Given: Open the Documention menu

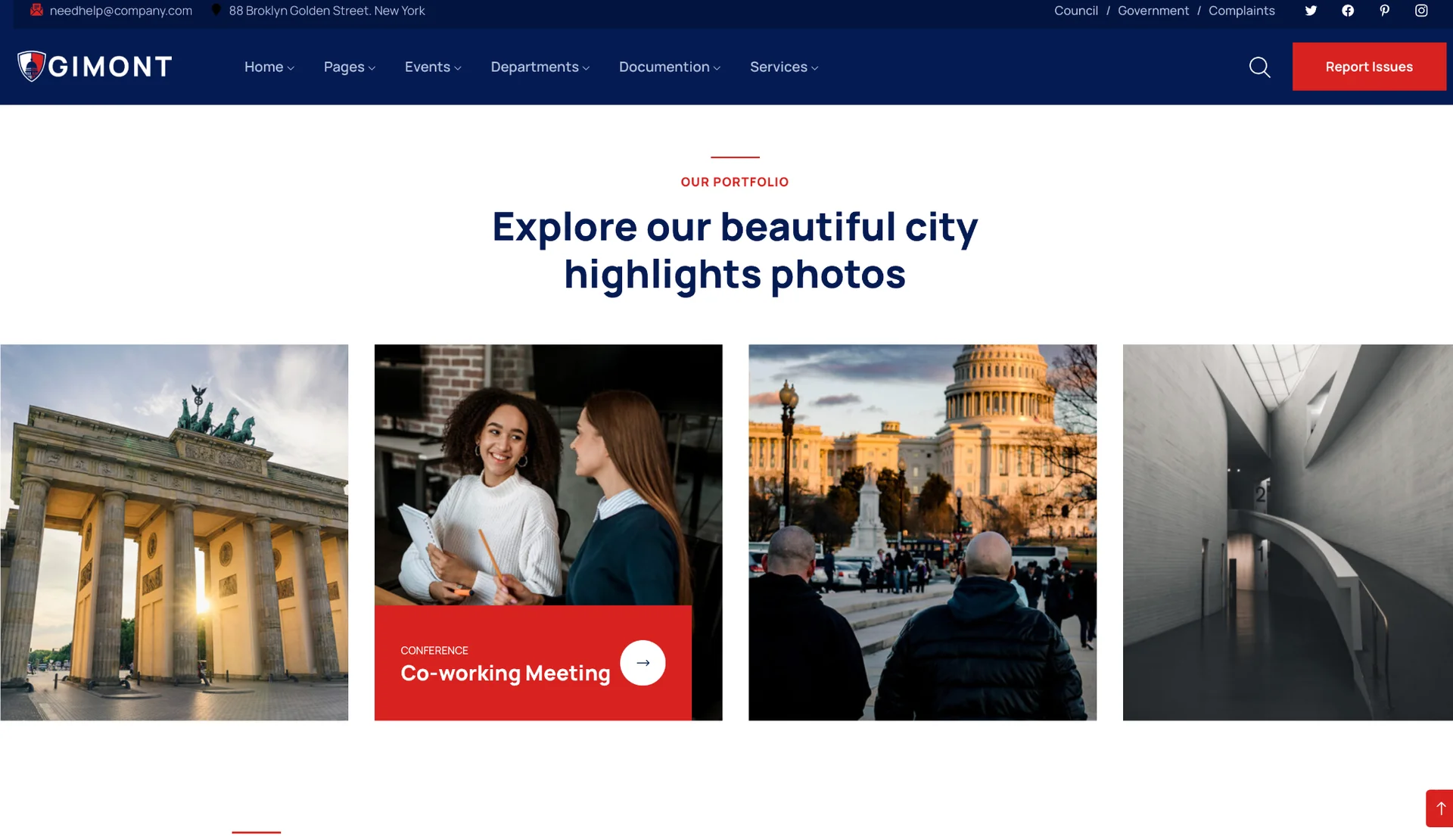Looking at the screenshot, I should click(x=669, y=67).
